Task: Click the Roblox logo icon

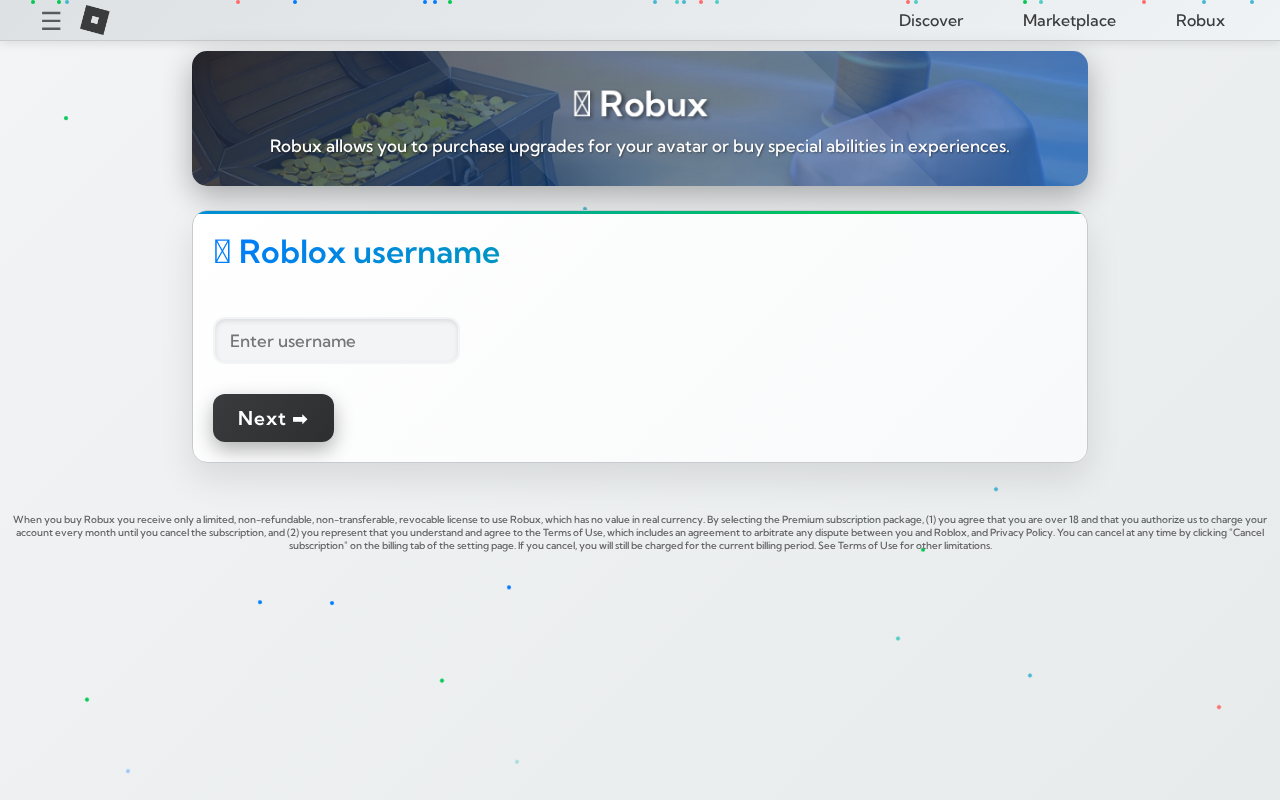Action: coord(95,20)
